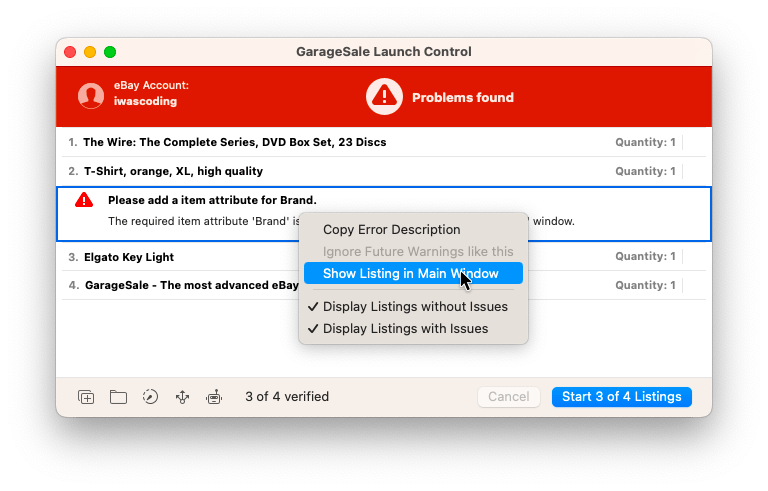Click the folder icon in bottom toolbar
This screenshot has width=768, height=491.
(118, 397)
